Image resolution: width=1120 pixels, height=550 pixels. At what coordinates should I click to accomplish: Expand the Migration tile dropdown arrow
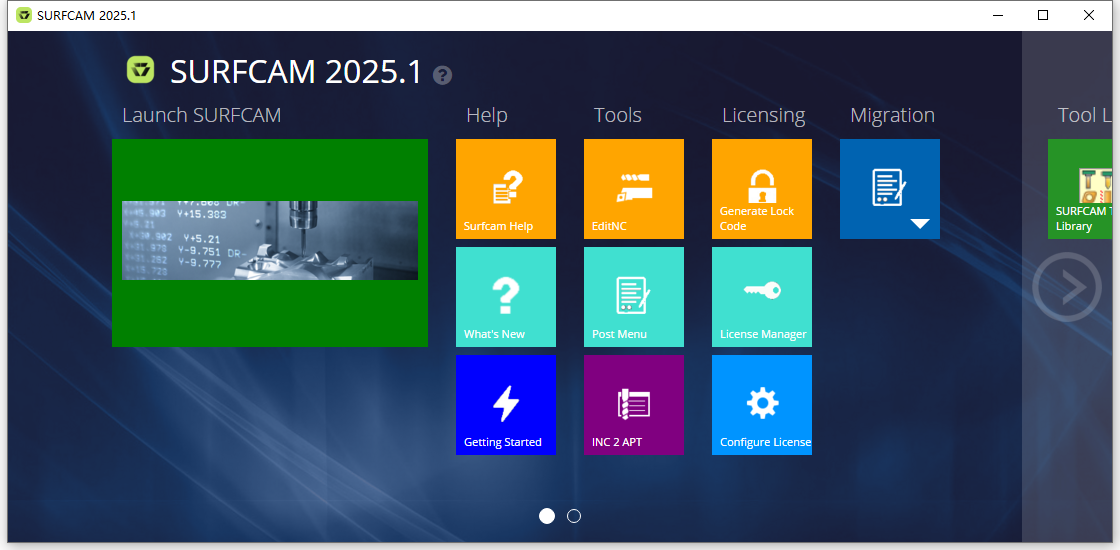tap(920, 224)
